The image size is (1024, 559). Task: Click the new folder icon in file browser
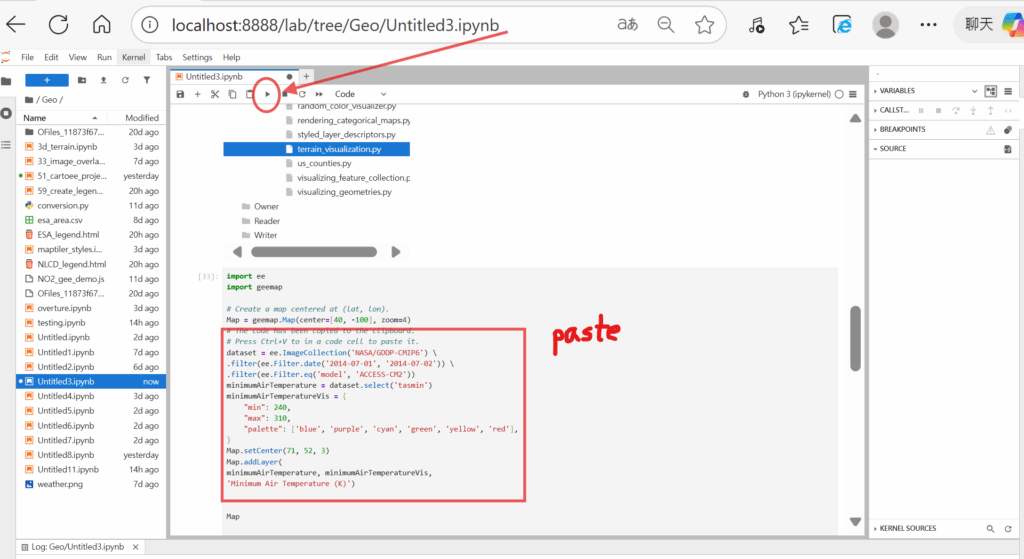coord(81,80)
